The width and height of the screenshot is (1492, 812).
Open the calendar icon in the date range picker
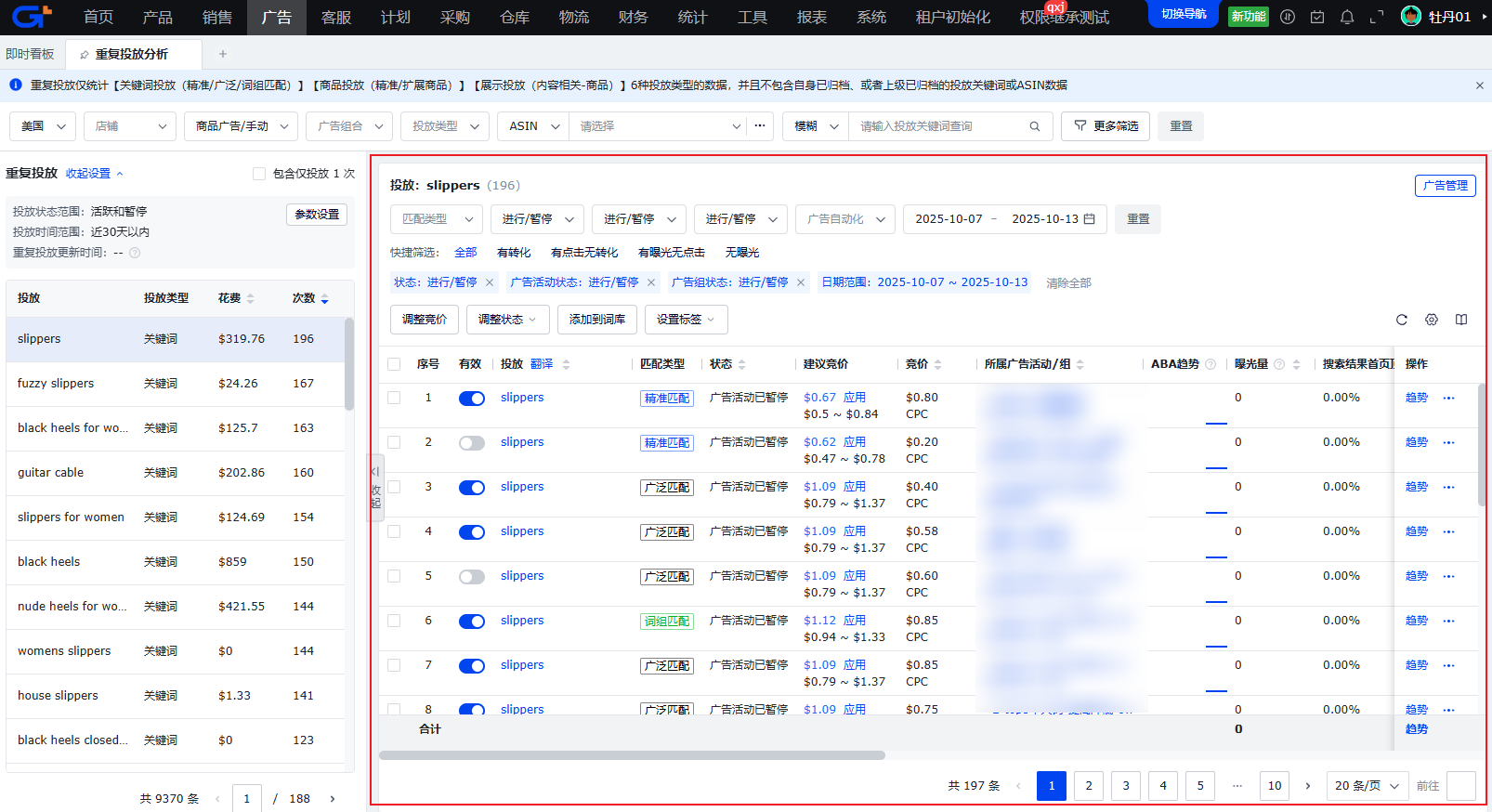[x=1090, y=219]
